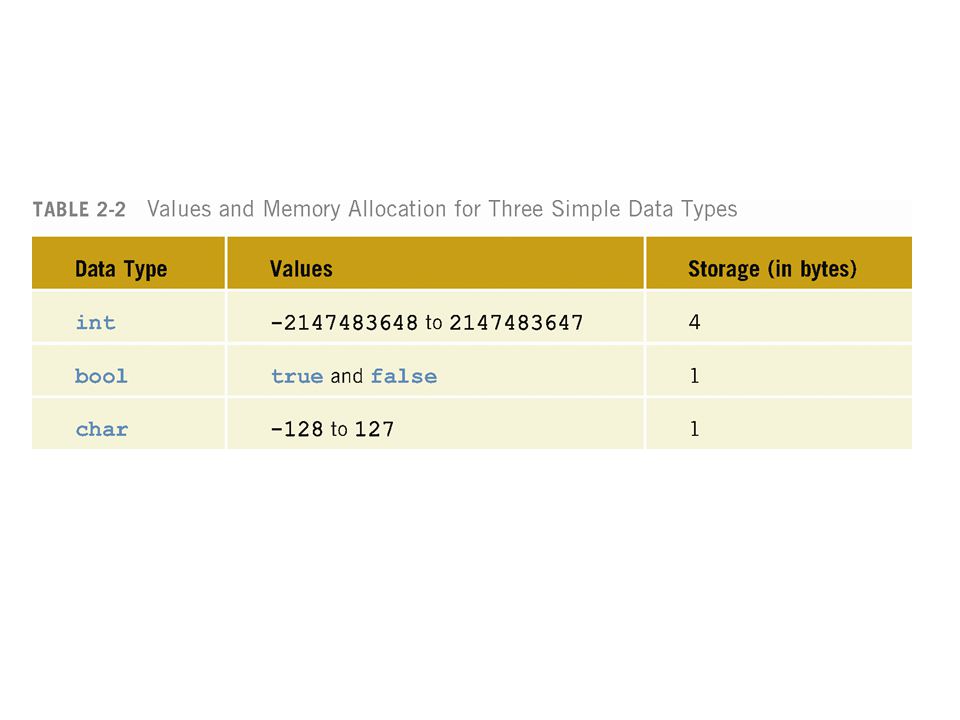The image size is (960, 720).
Task: Click the TABLE 2-2 label
Action: pos(79,209)
